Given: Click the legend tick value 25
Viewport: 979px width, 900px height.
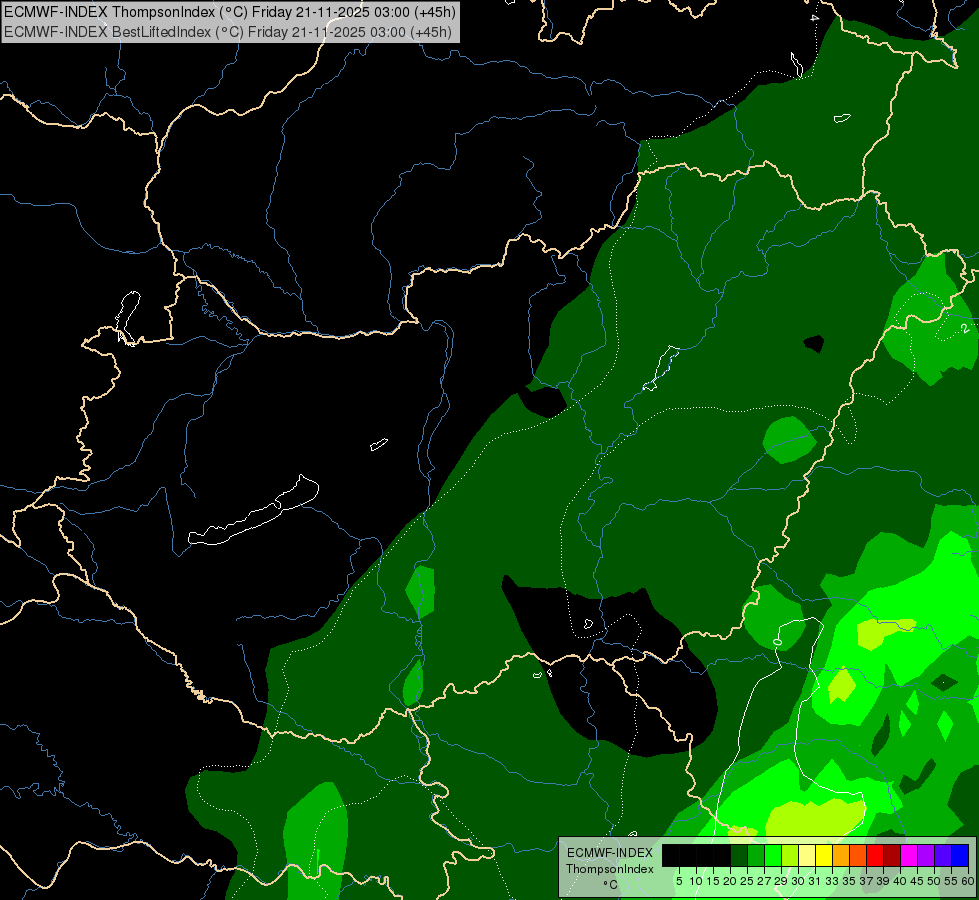Looking at the screenshot, I should 747,881.
